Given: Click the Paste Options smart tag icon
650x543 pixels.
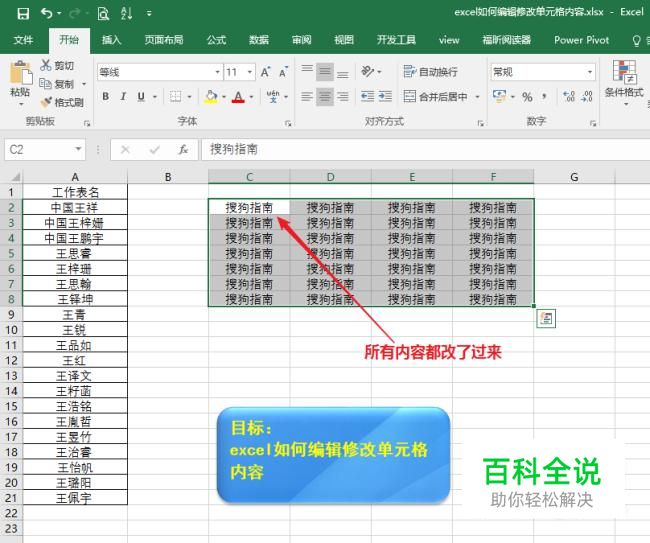Looking at the screenshot, I should pos(546,318).
